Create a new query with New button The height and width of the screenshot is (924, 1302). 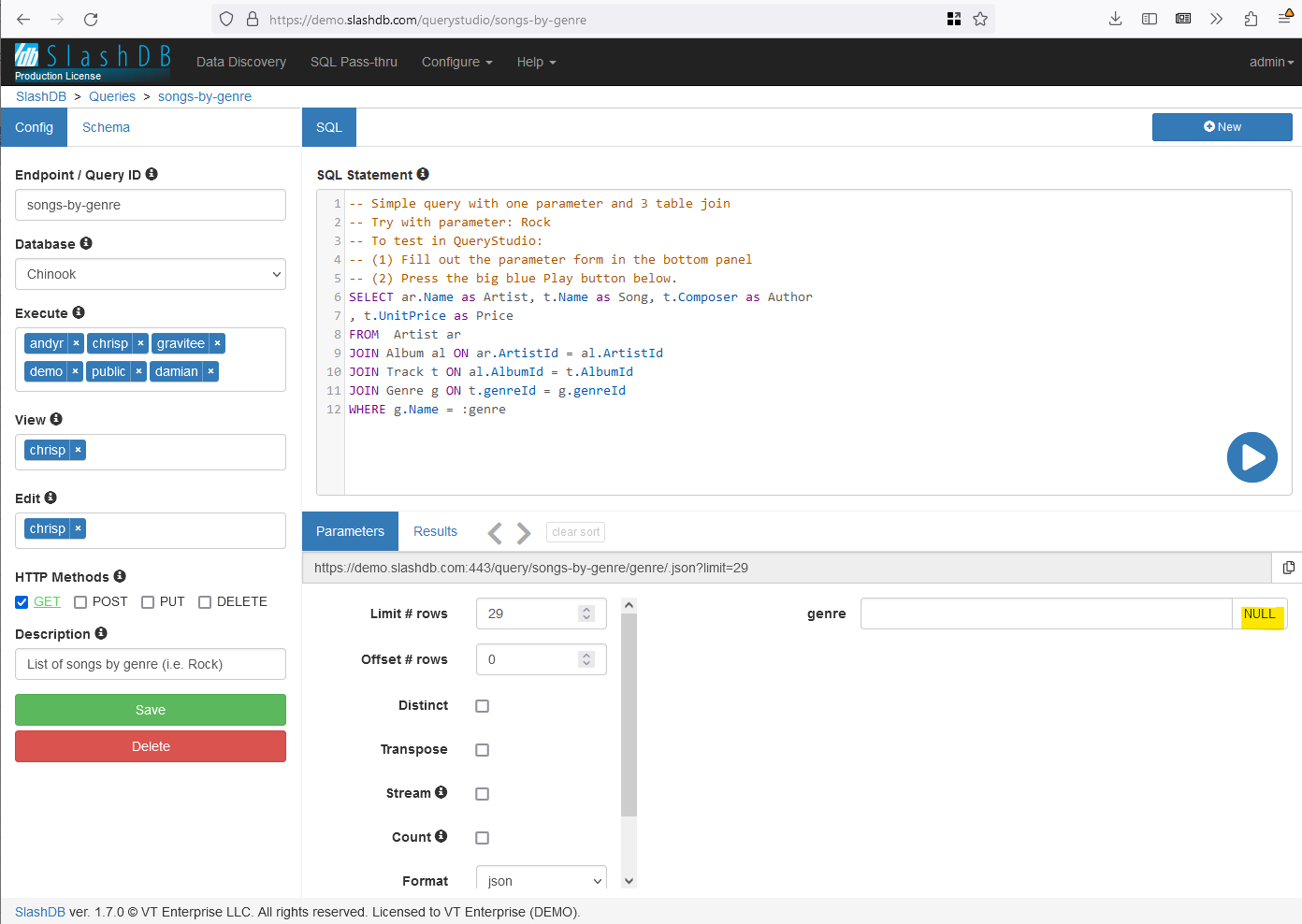coord(1222,127)
